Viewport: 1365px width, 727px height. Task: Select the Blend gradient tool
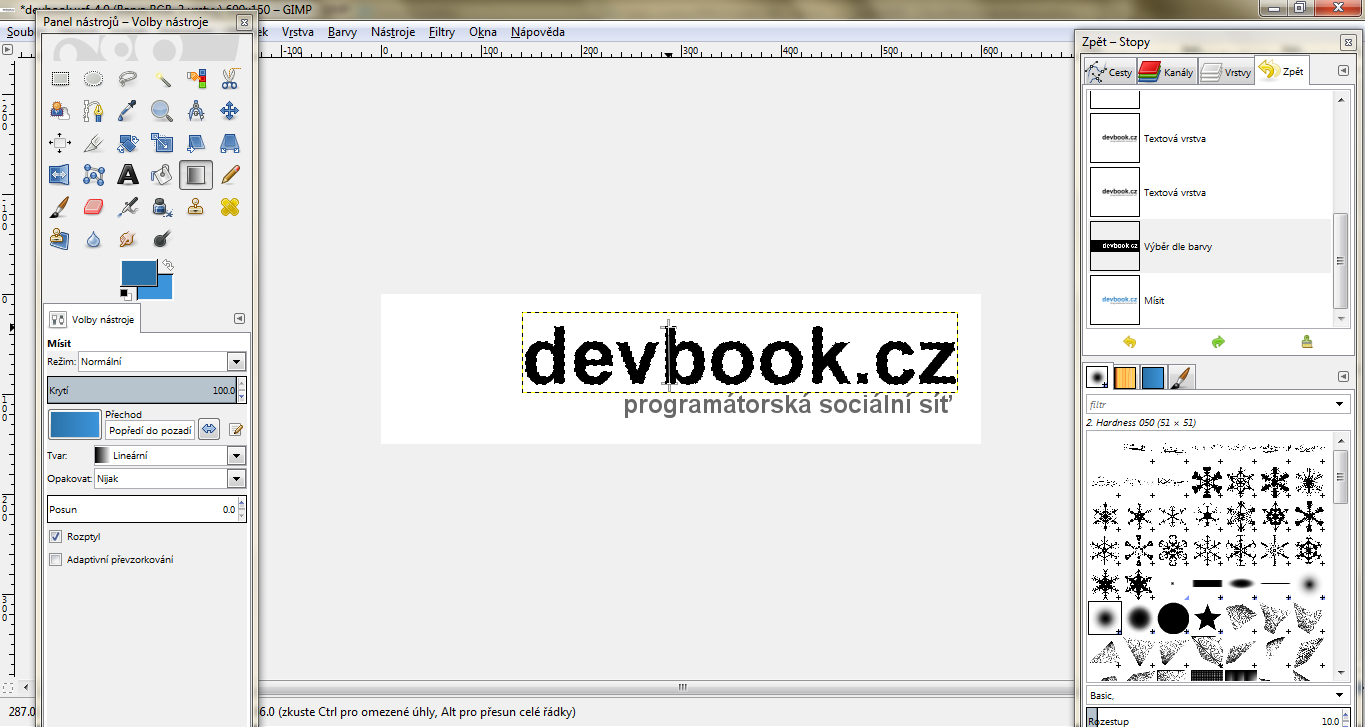point(196,175)
